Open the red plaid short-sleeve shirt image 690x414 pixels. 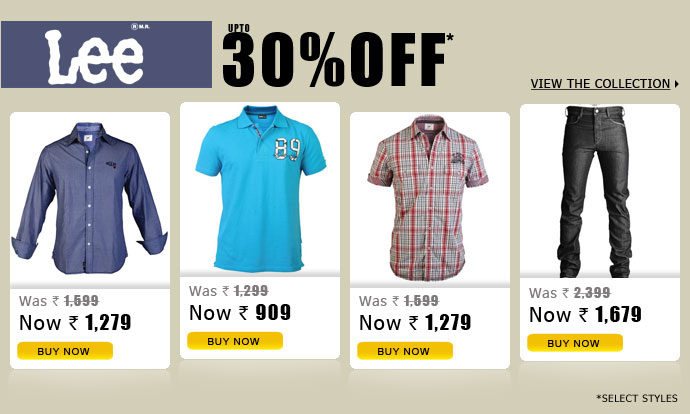click(428, 198)
